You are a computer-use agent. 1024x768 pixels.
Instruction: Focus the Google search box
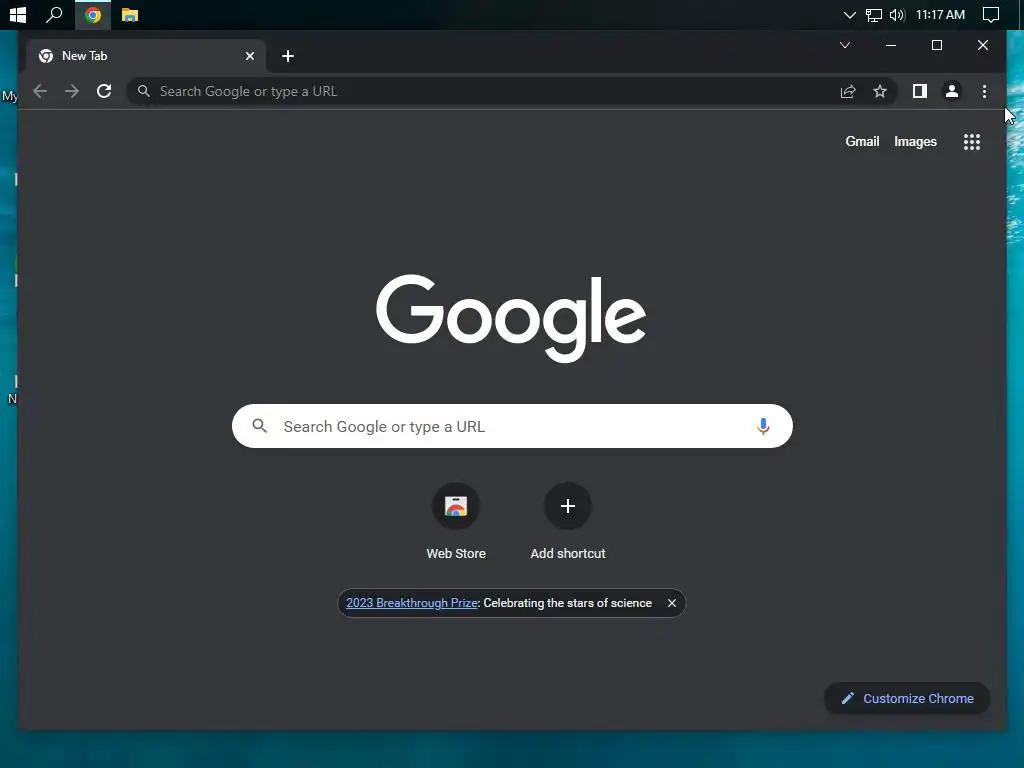click(x=512, y=426)
